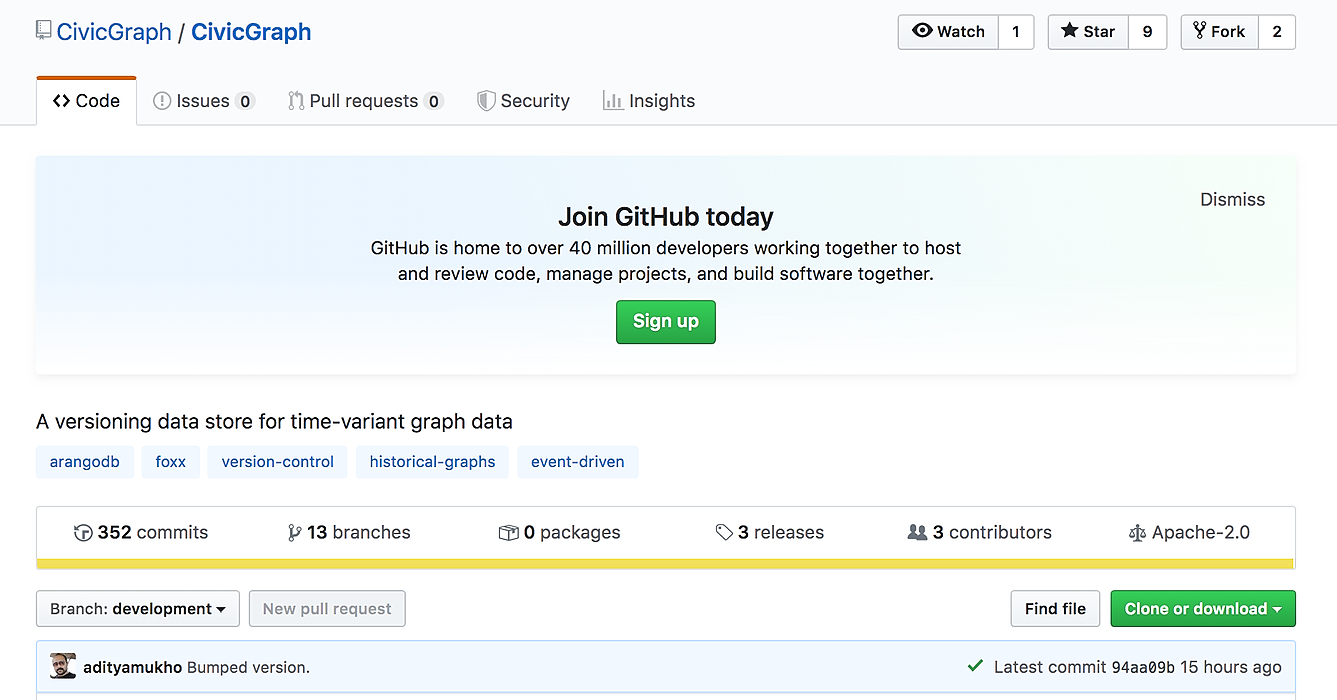Click the contributors people icon

917,533
